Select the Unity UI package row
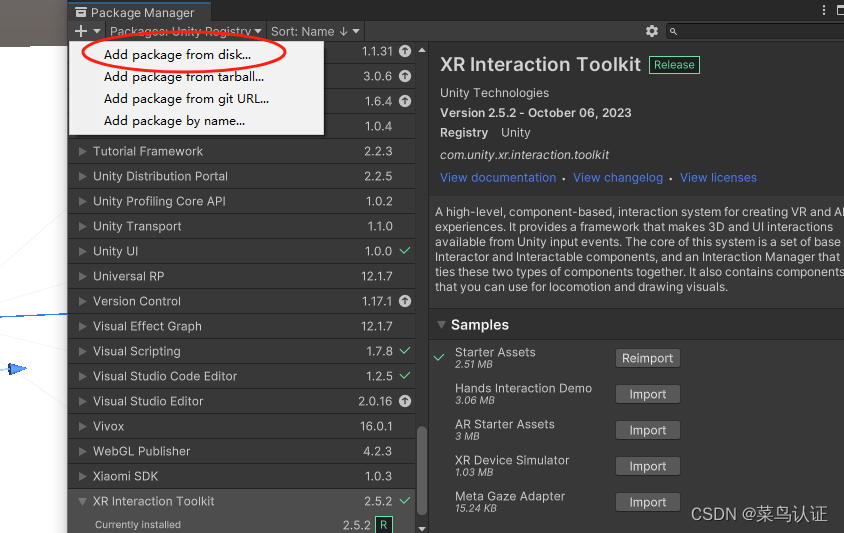 coord(242,251)
